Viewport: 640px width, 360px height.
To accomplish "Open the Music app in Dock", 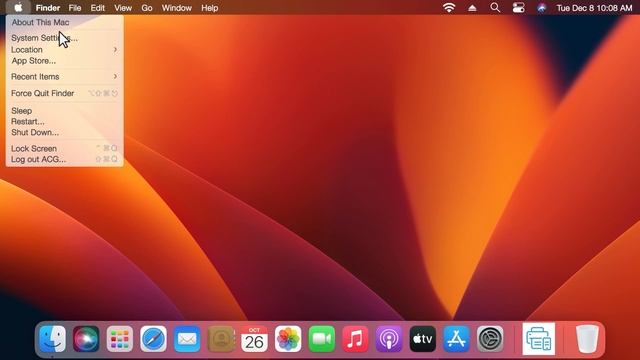I will (x=355, y=339).
